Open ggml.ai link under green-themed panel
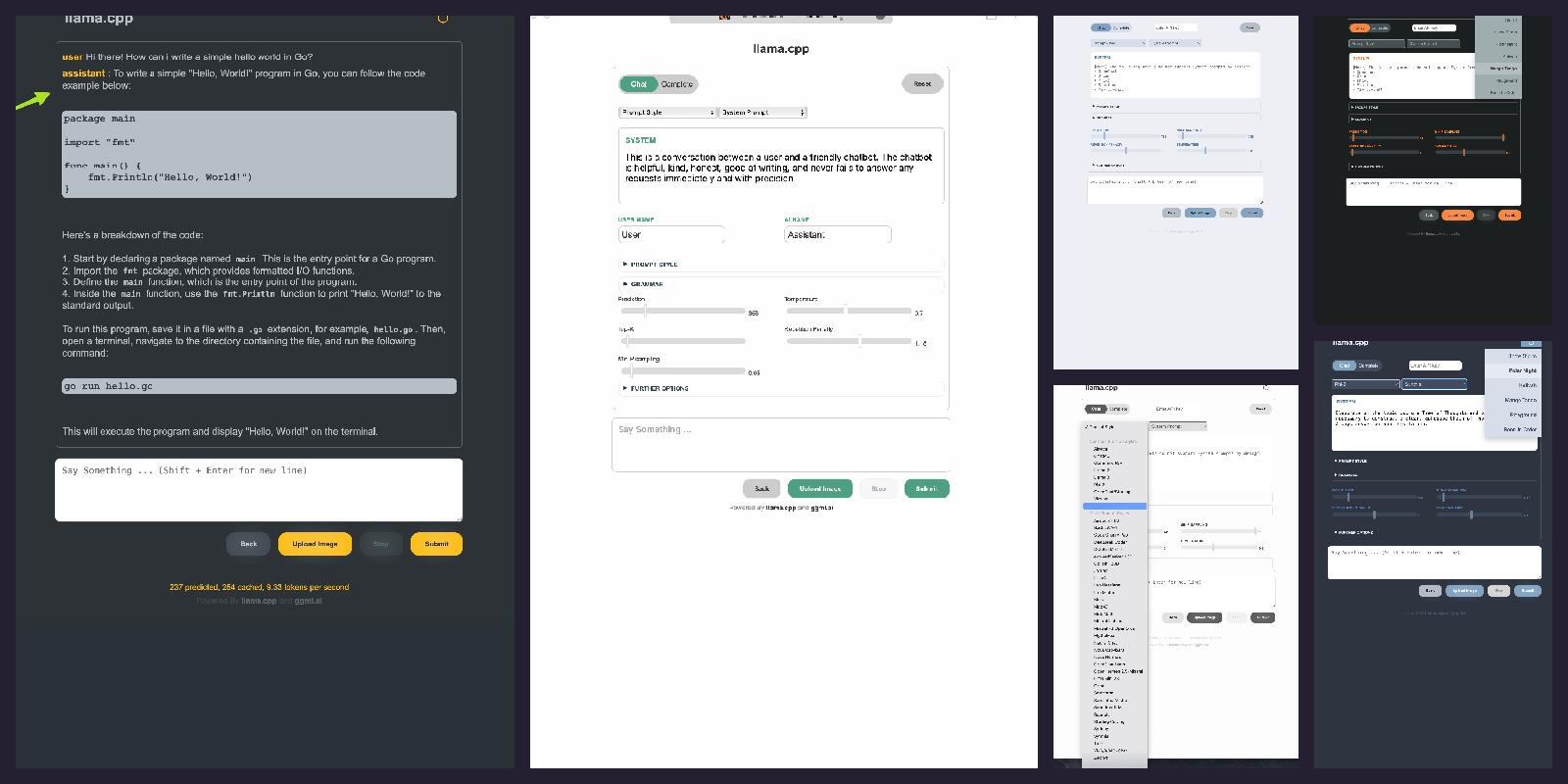Image resolution: width=1568 pixels, height=784 pixels. (x=821, y=508)
